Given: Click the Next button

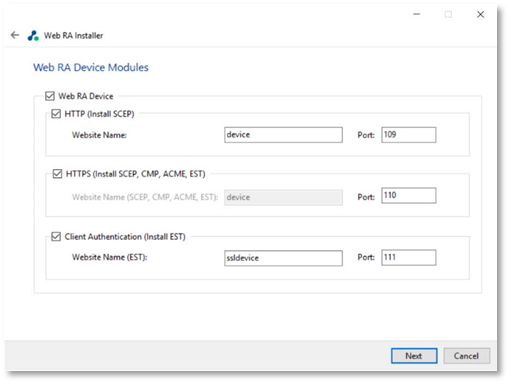Looking at the screenshot, I should [x=414, y=356].
